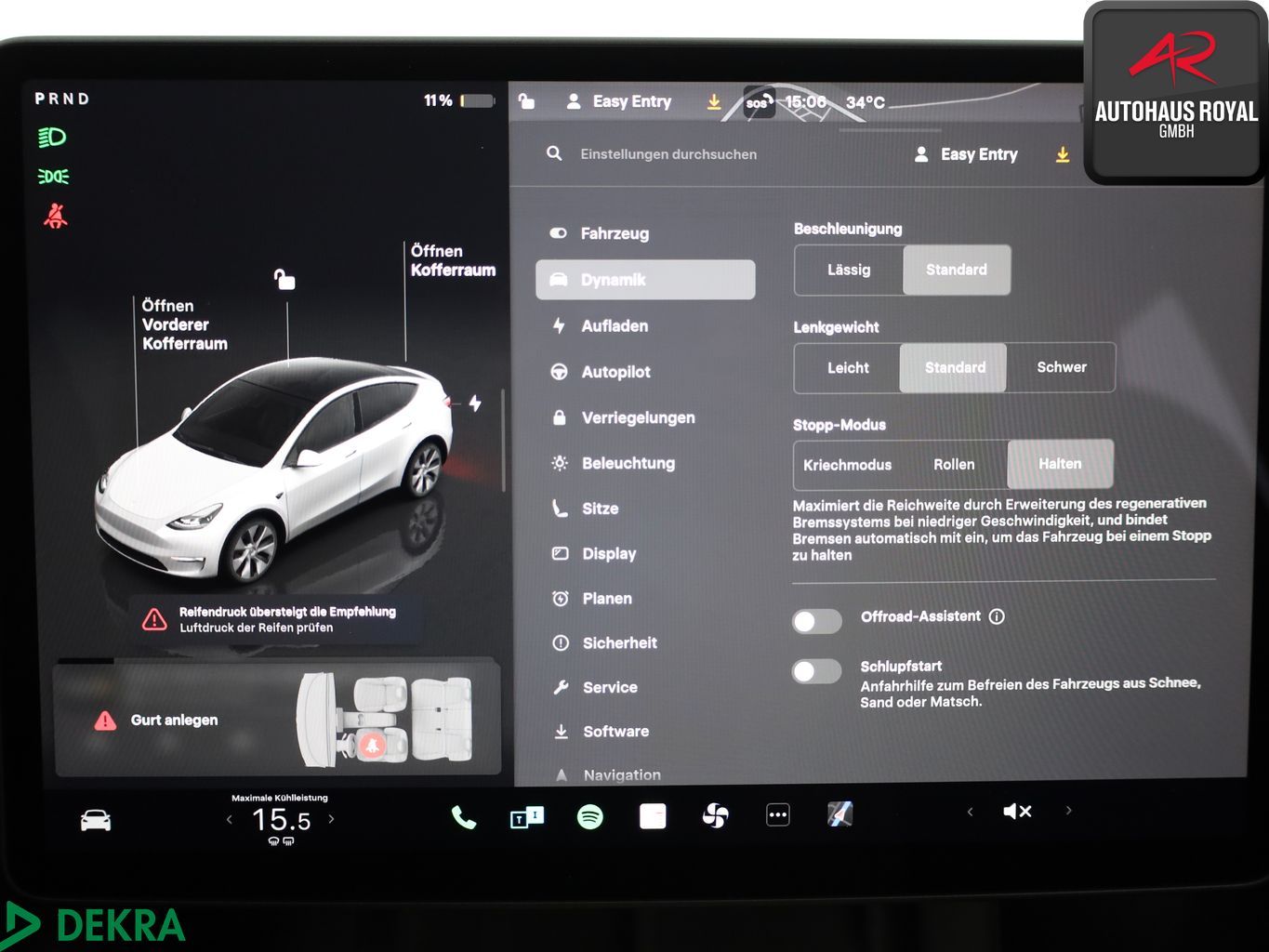Open the all apps three-dots launcher
The width and height of the screenshot is (1269, 952).
(778, 815)
